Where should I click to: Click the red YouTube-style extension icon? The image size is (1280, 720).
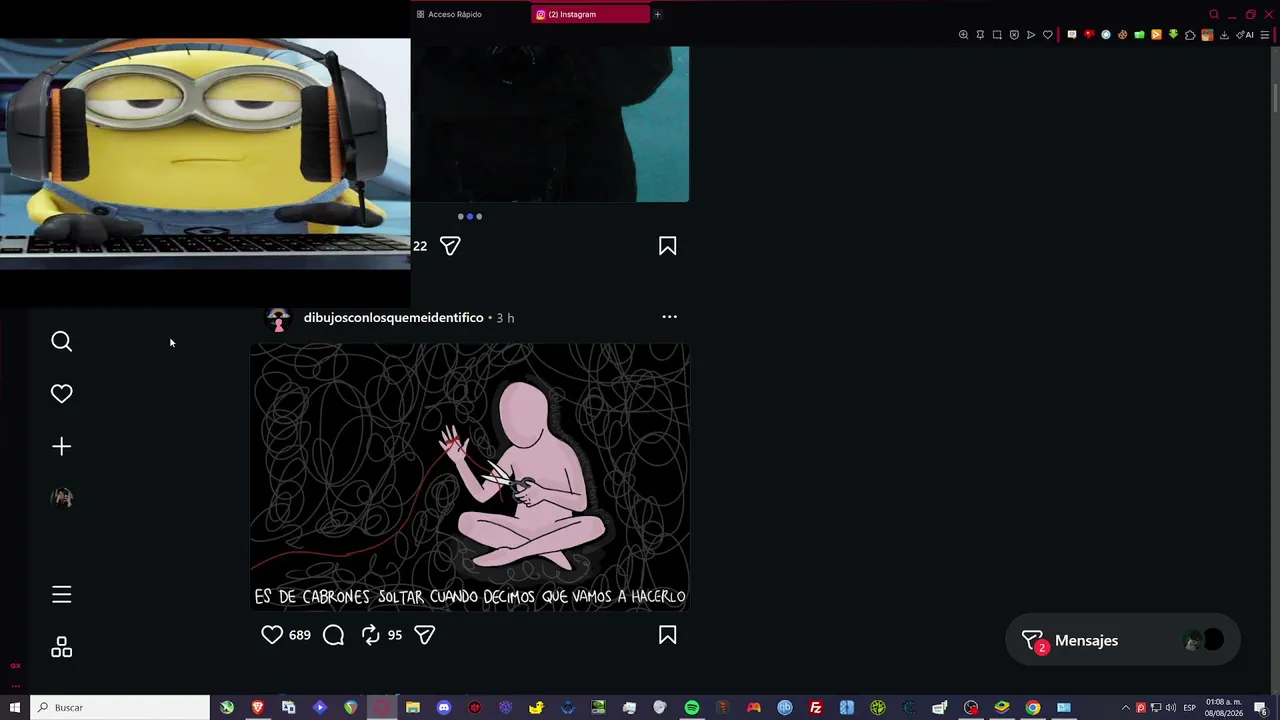point(1088,35)
